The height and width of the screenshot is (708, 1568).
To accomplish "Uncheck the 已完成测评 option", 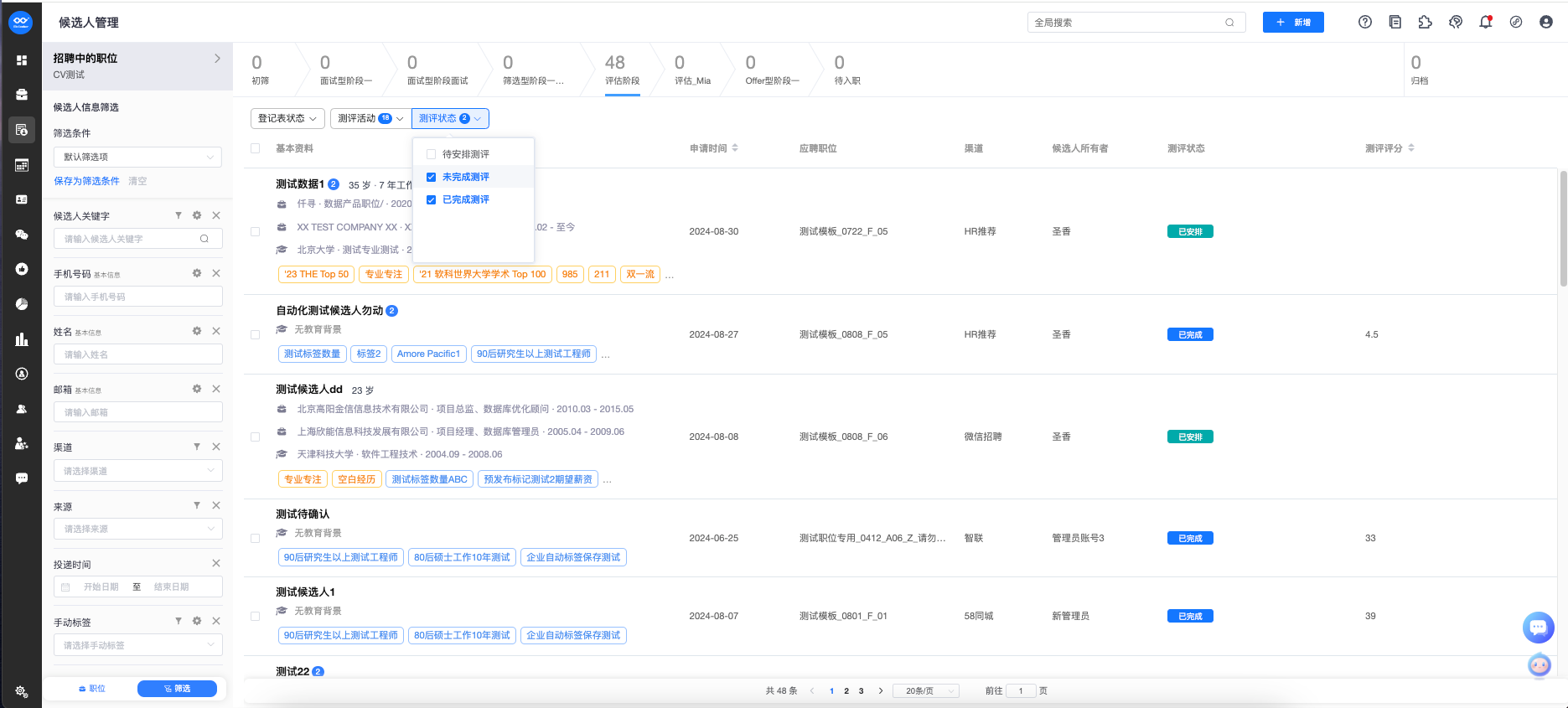I will (431, 199).
